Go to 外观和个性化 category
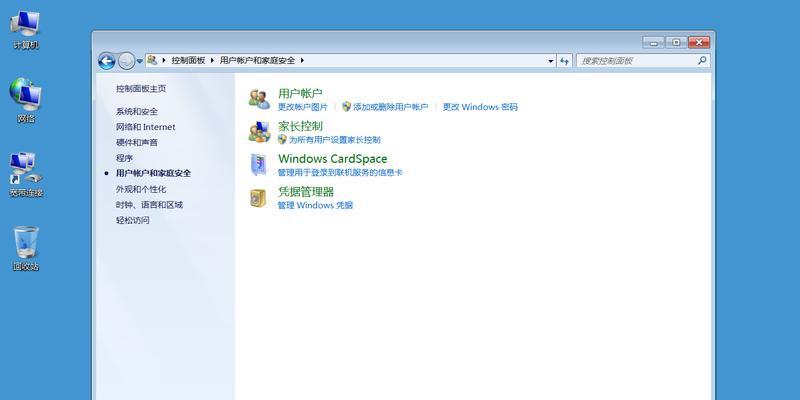Screen dimensions: 800x400 pos(141,189)
